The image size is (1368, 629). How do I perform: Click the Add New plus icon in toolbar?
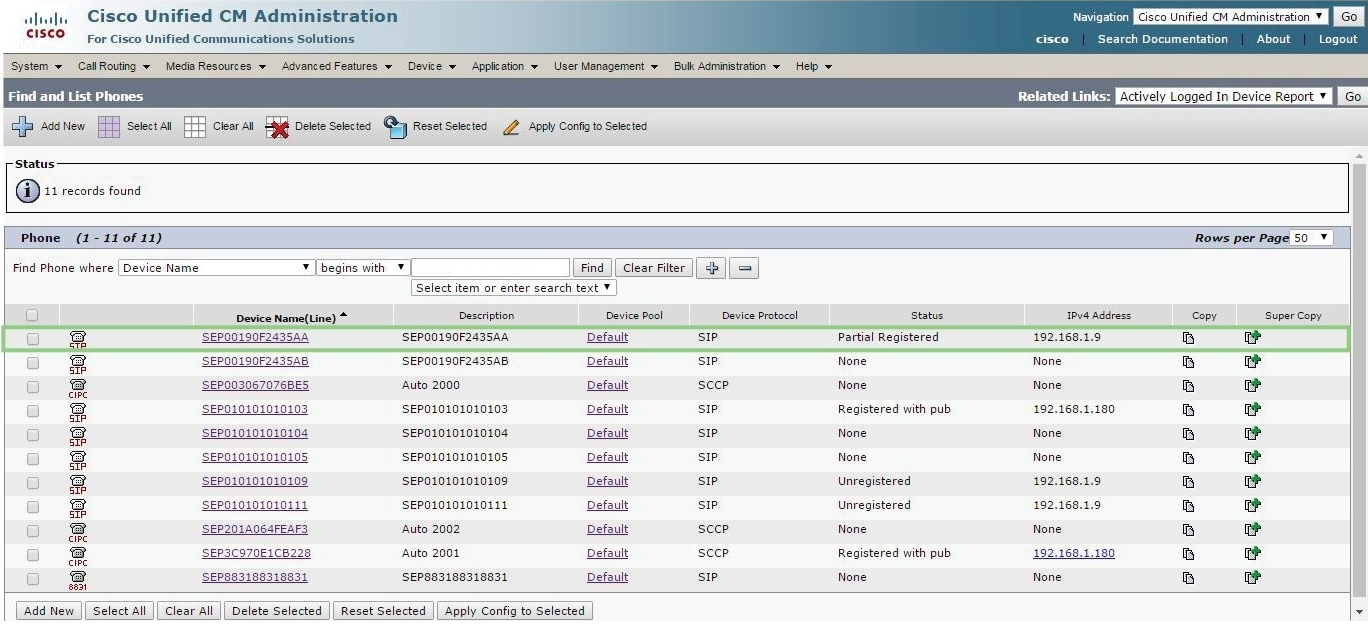coord(22,127)
